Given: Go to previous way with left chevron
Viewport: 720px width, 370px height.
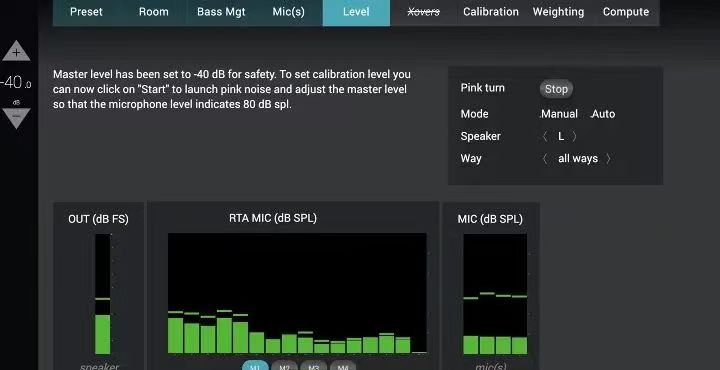Looking at the screenshot, I should click(545, 159).
